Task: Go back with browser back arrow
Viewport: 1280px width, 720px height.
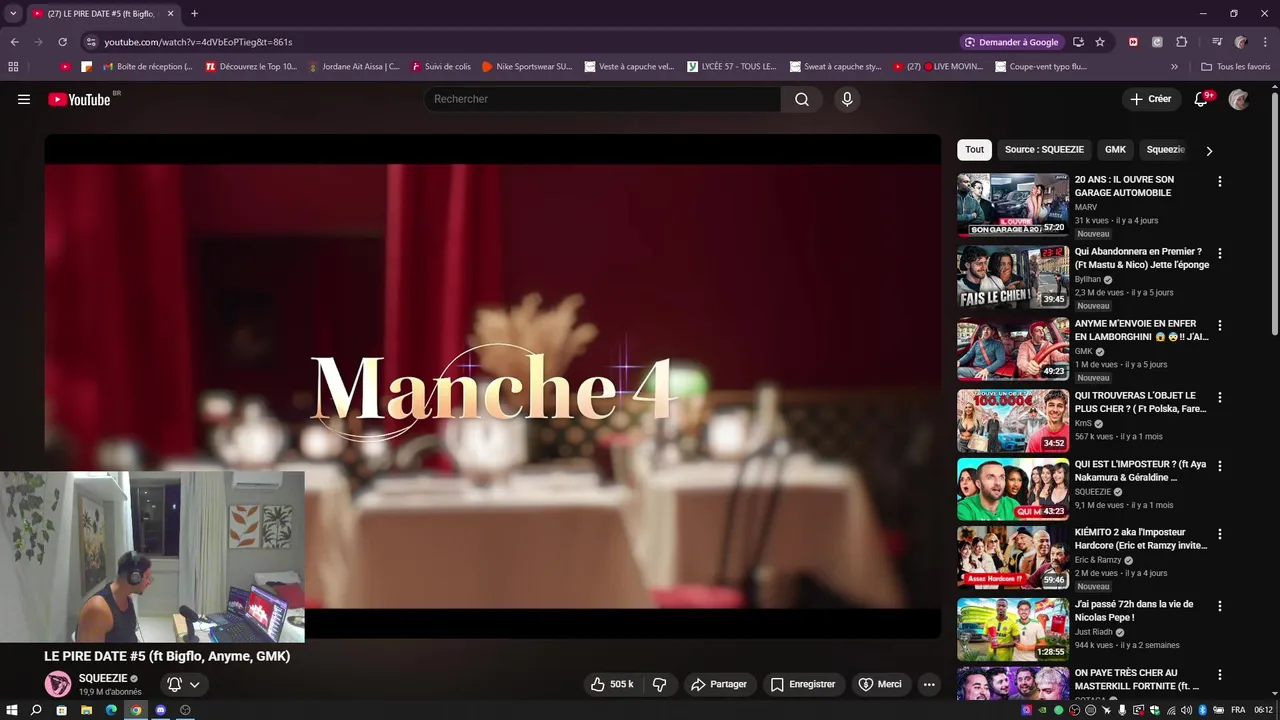Action: [x=14, y=42]
